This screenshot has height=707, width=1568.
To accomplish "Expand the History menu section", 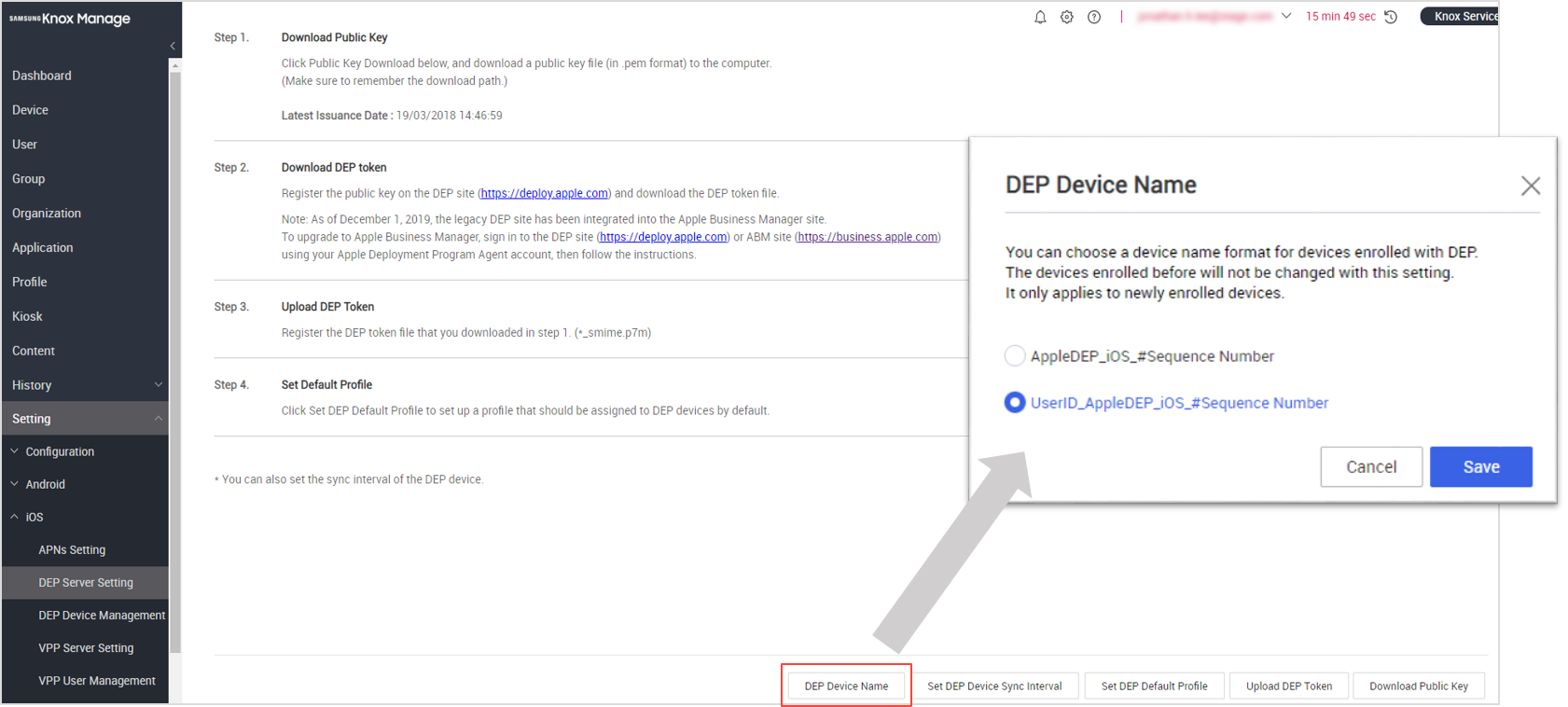I will [x=158, y=385].
